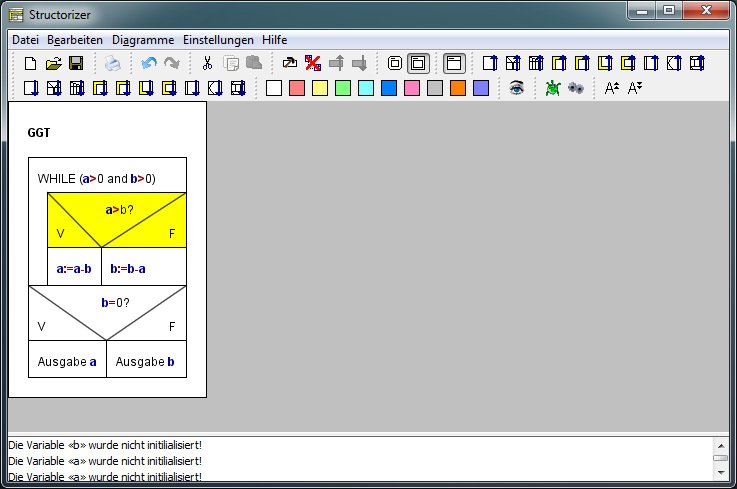
Task: Select the a:=a-b instruction
Action: 74,267
